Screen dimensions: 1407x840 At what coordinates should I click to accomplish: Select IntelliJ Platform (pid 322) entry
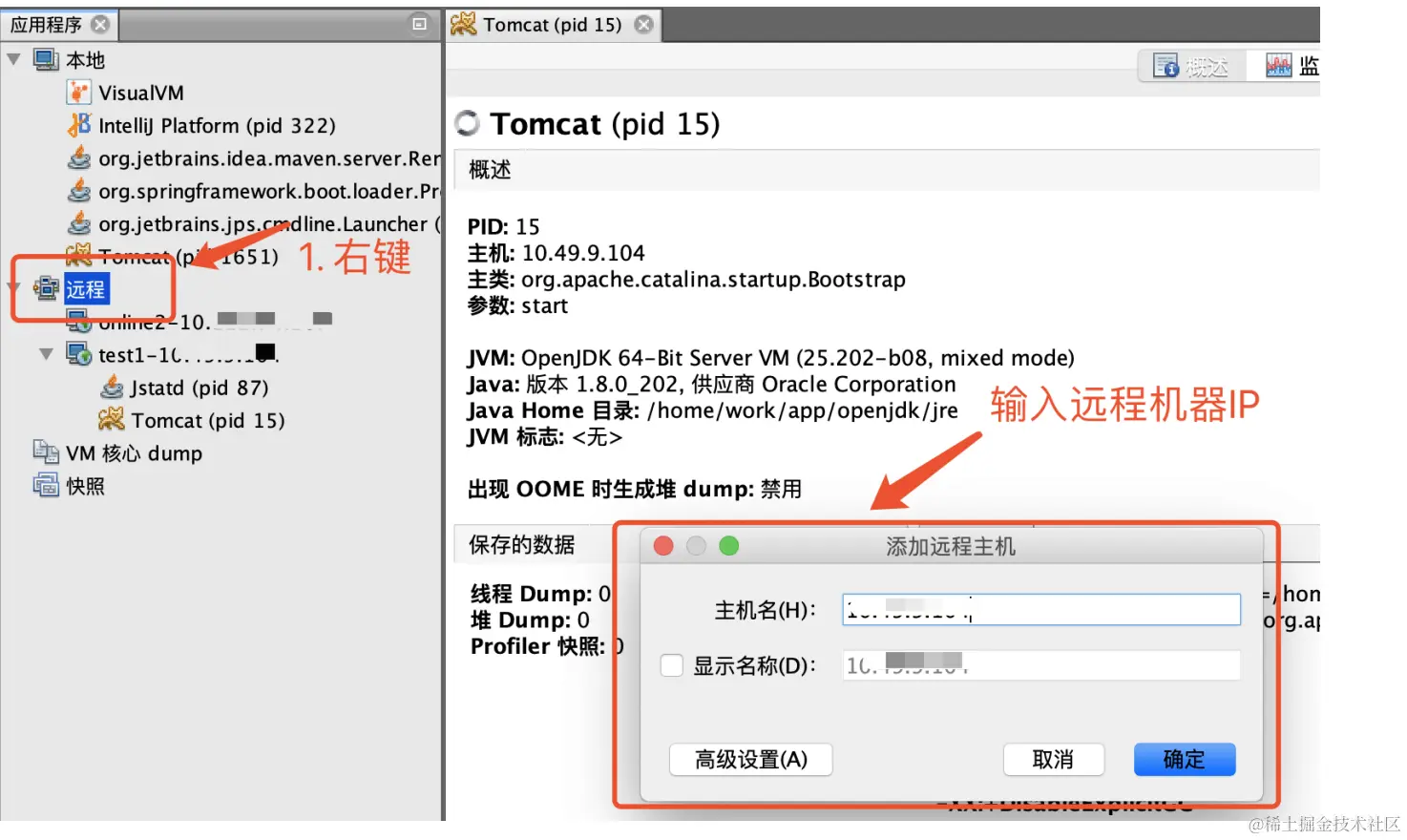(218, 126)
